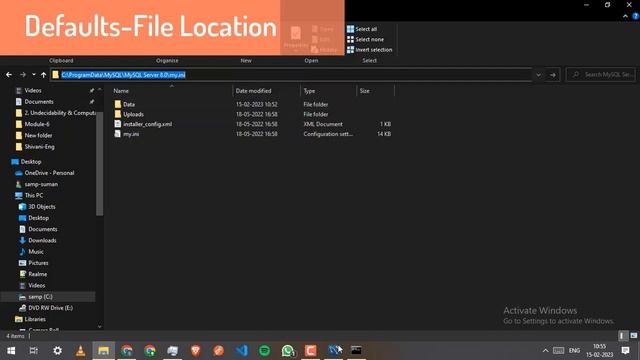Screen dimensions: 640x360
Task: Open Videos under This PC
Action: pos(37,285)
